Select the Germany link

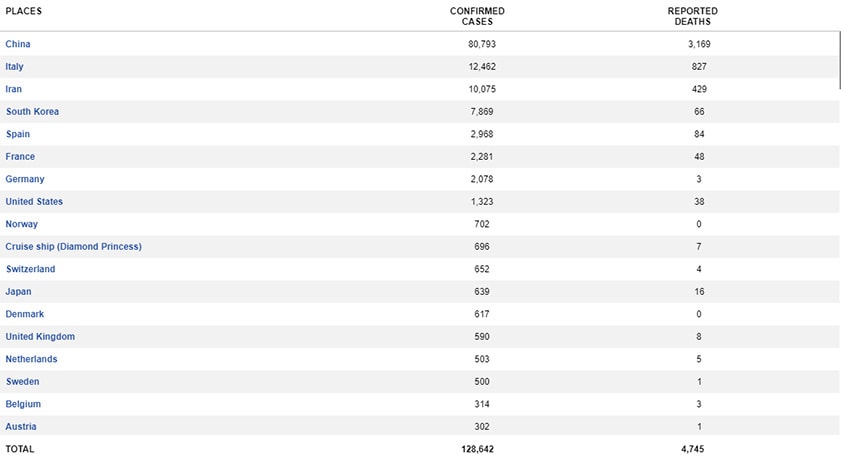point(25,179)
